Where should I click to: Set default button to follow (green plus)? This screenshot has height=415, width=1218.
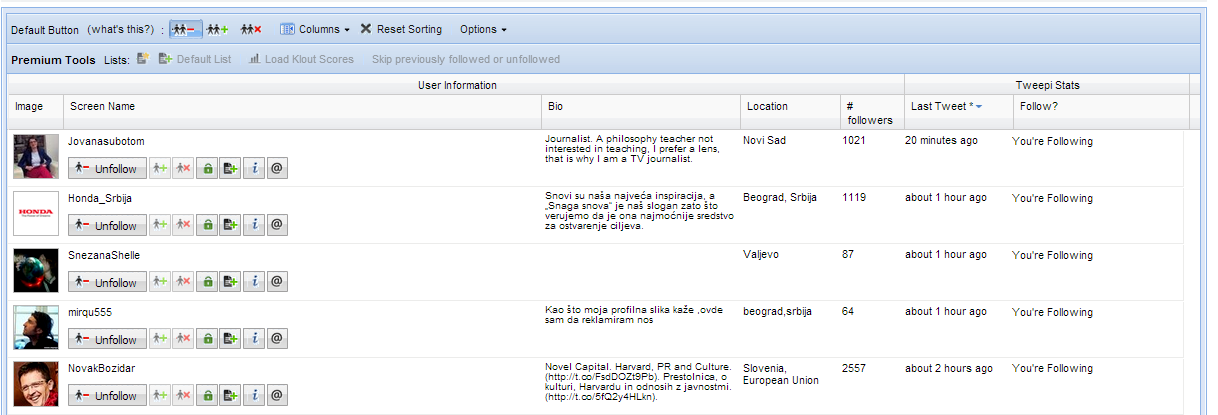pos(217,30)
